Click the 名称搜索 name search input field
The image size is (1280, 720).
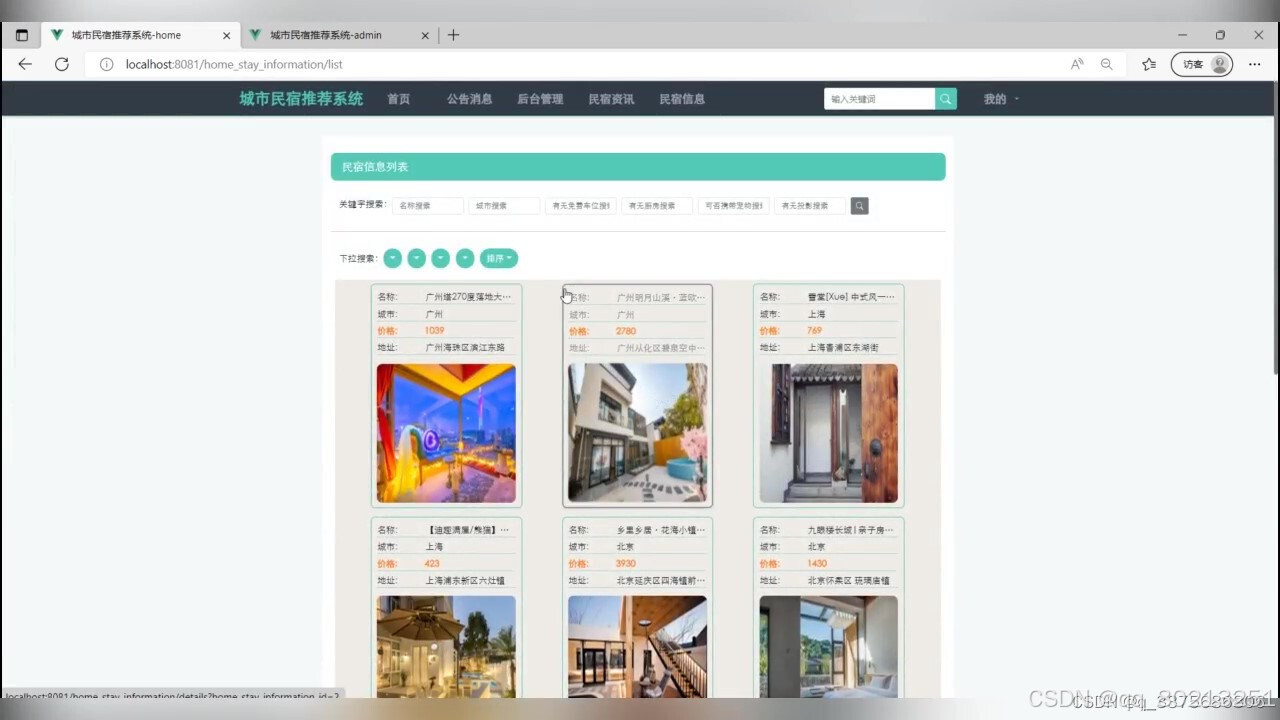point(428,205)
